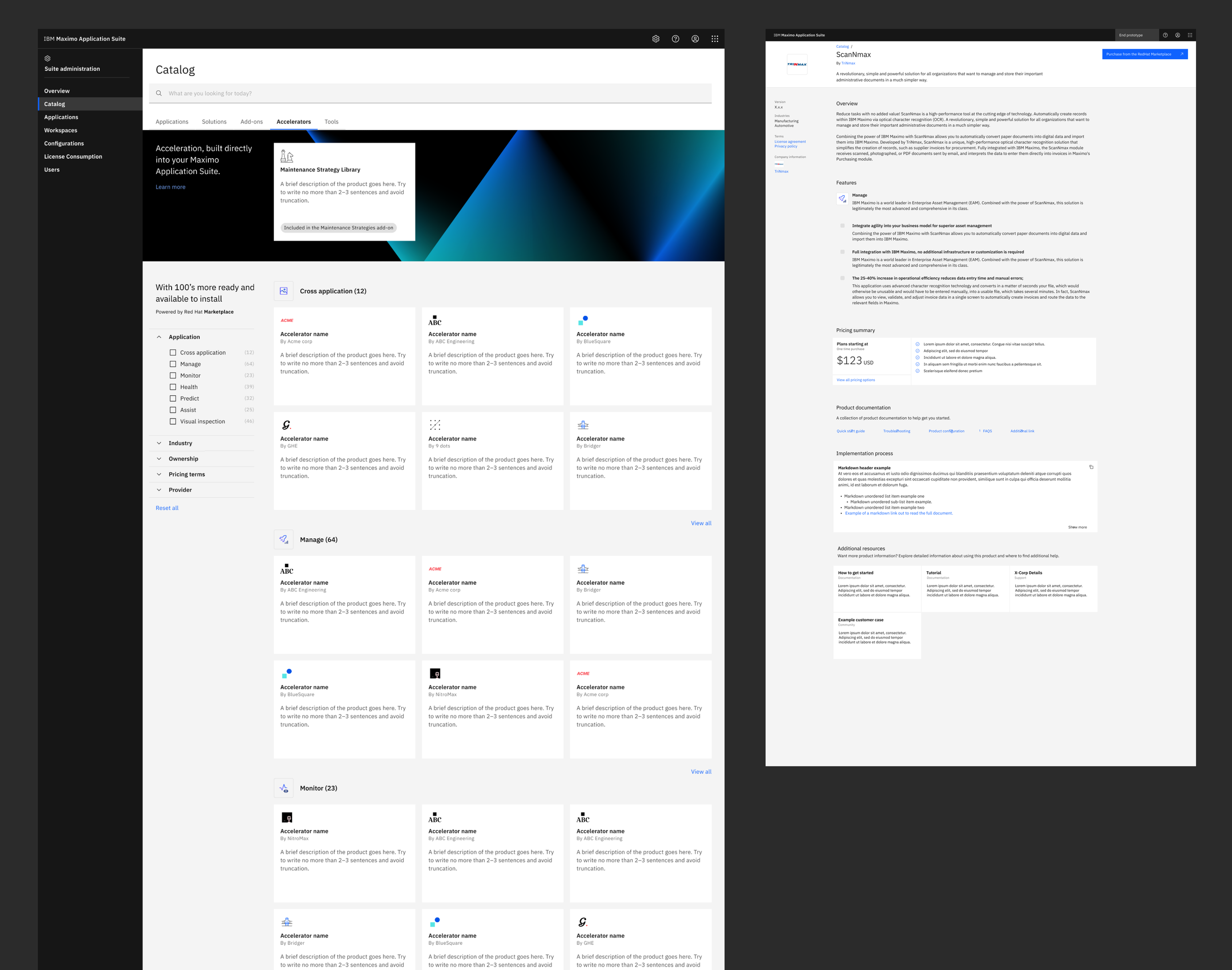The image size is (1232, 970).
Task: Collapse the Application filter section
Action: pyautogui.click(x=160, y=336)
